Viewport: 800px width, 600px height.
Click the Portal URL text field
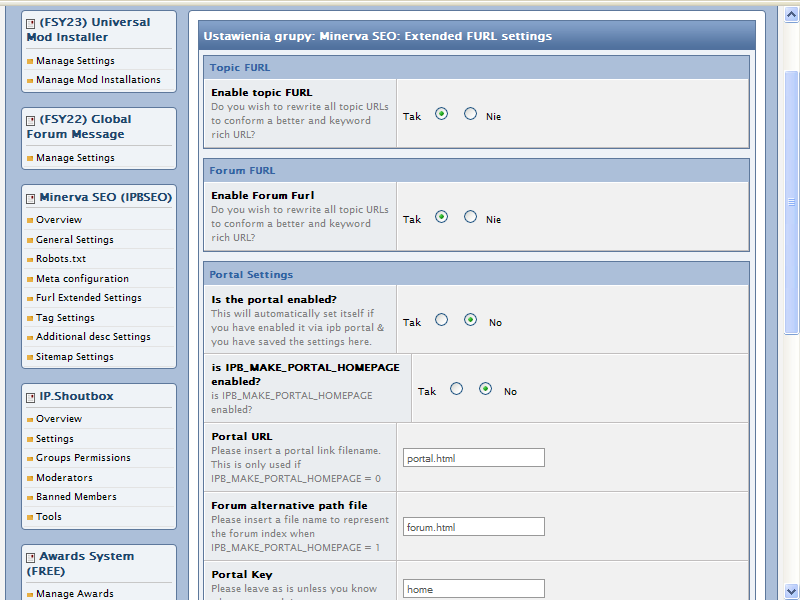pos(474,458)
